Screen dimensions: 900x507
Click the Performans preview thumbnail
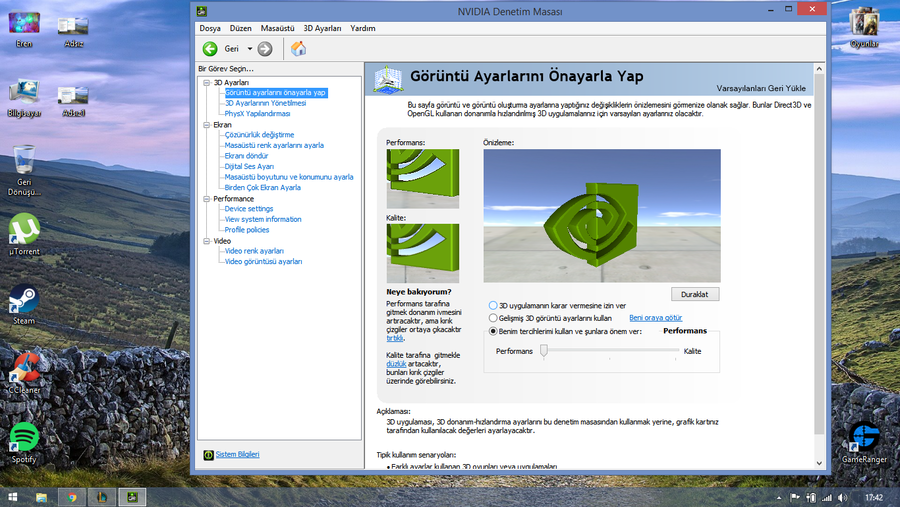422,179
